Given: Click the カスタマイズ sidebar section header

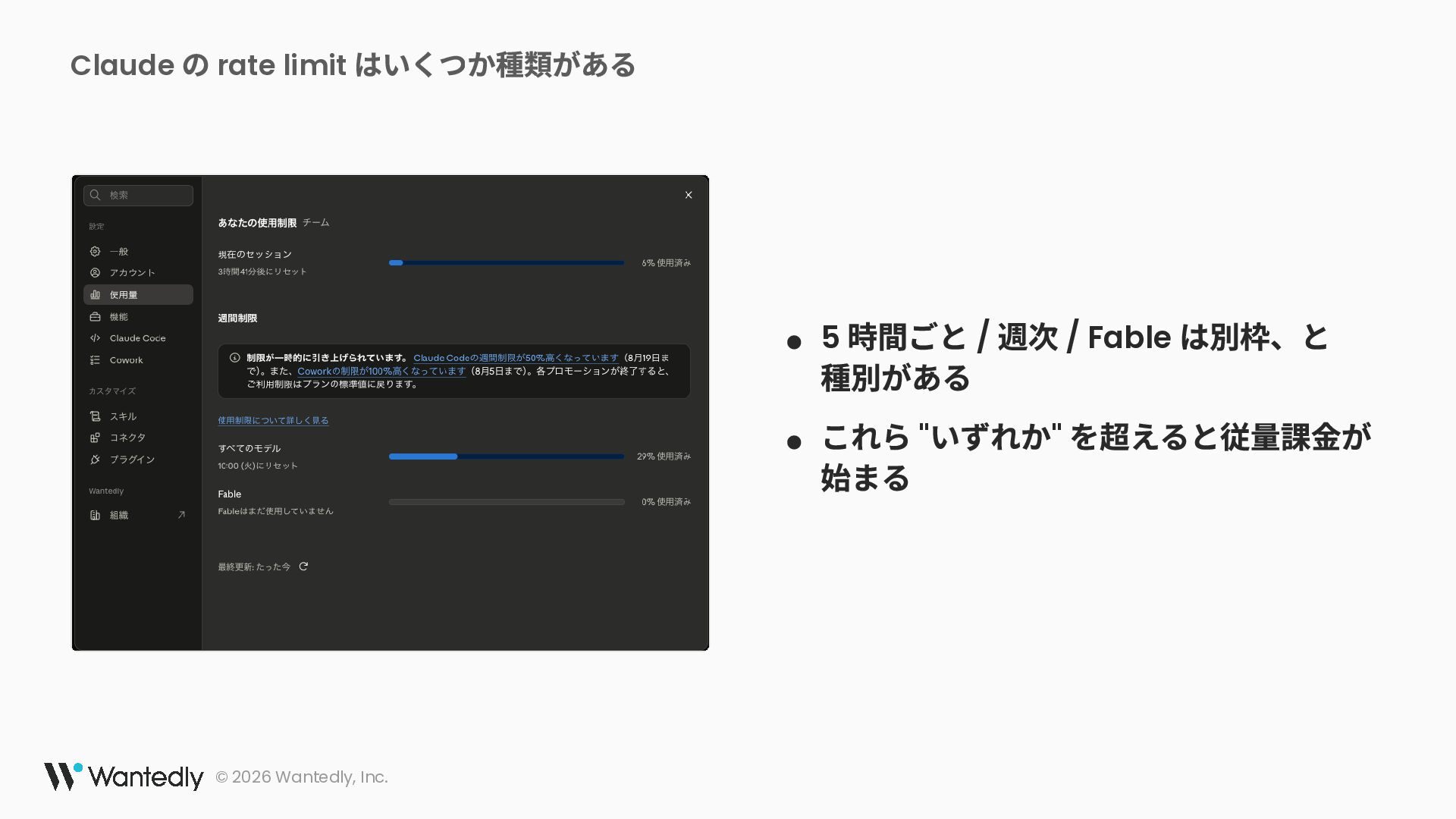Looking at the screenshot, I should [x=112, y=391].
